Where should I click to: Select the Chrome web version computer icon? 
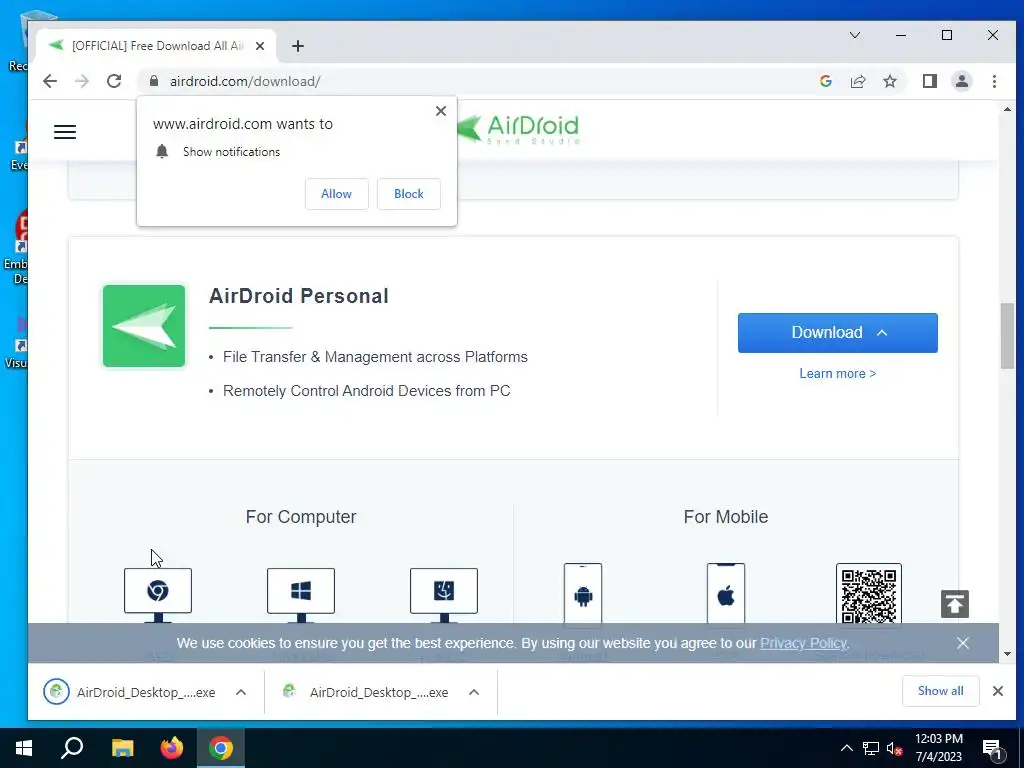pos(158,594)
